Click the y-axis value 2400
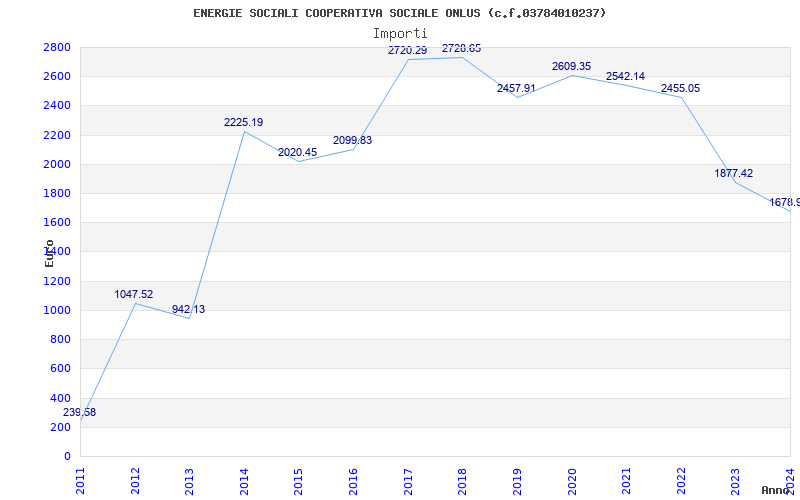 click(57, 106)
